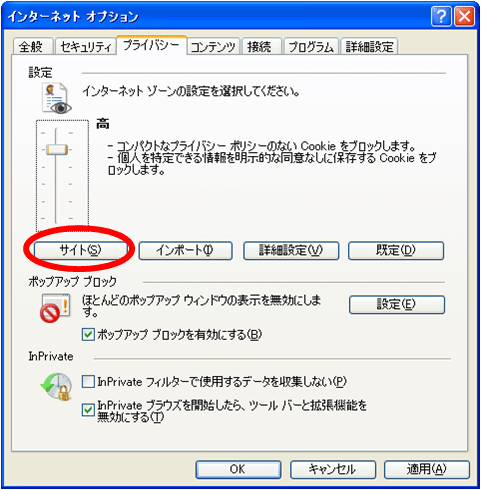Switch to the 全般 tab

coord(33,46)
